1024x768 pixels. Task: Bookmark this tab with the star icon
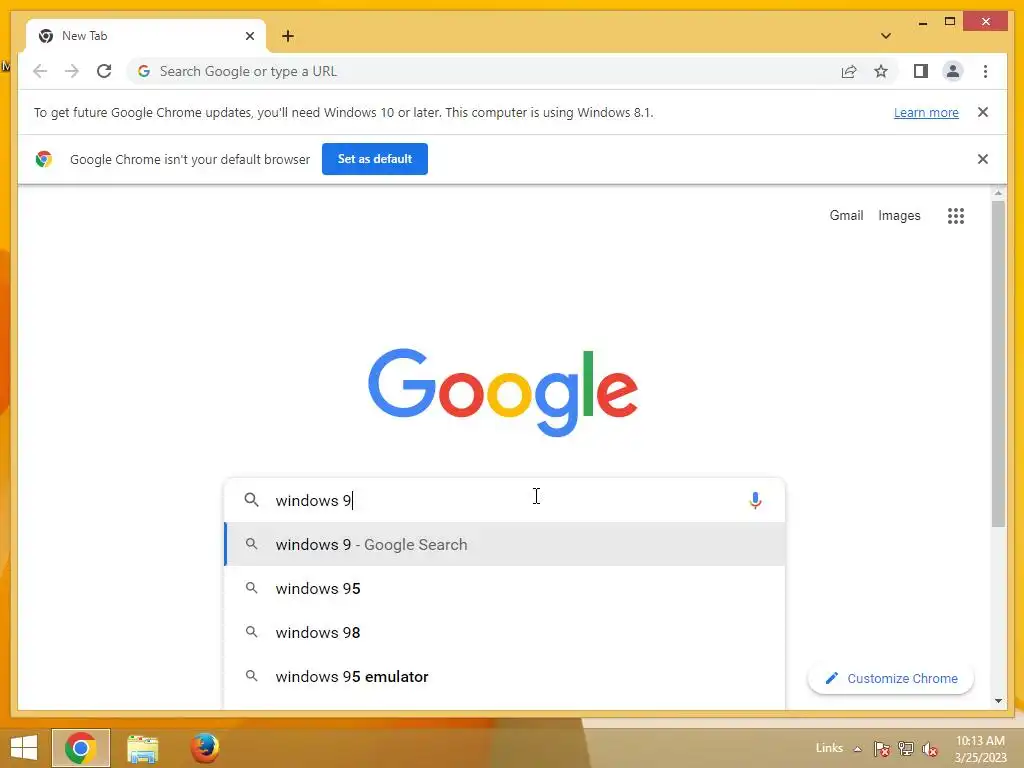881,71
